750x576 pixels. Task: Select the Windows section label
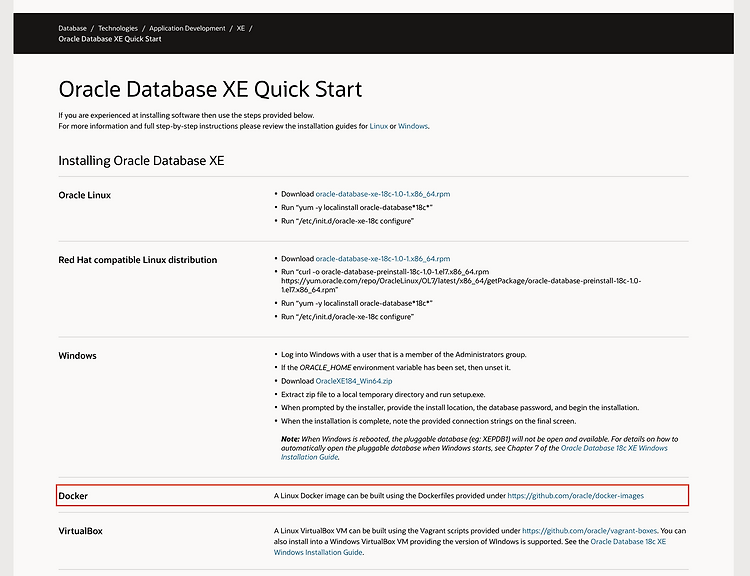tap(77, 355)
